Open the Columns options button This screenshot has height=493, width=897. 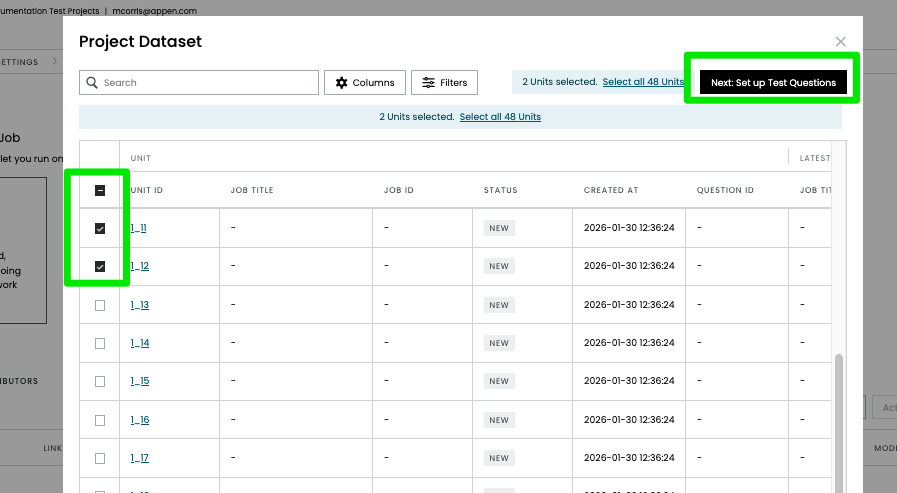point(364,83)
